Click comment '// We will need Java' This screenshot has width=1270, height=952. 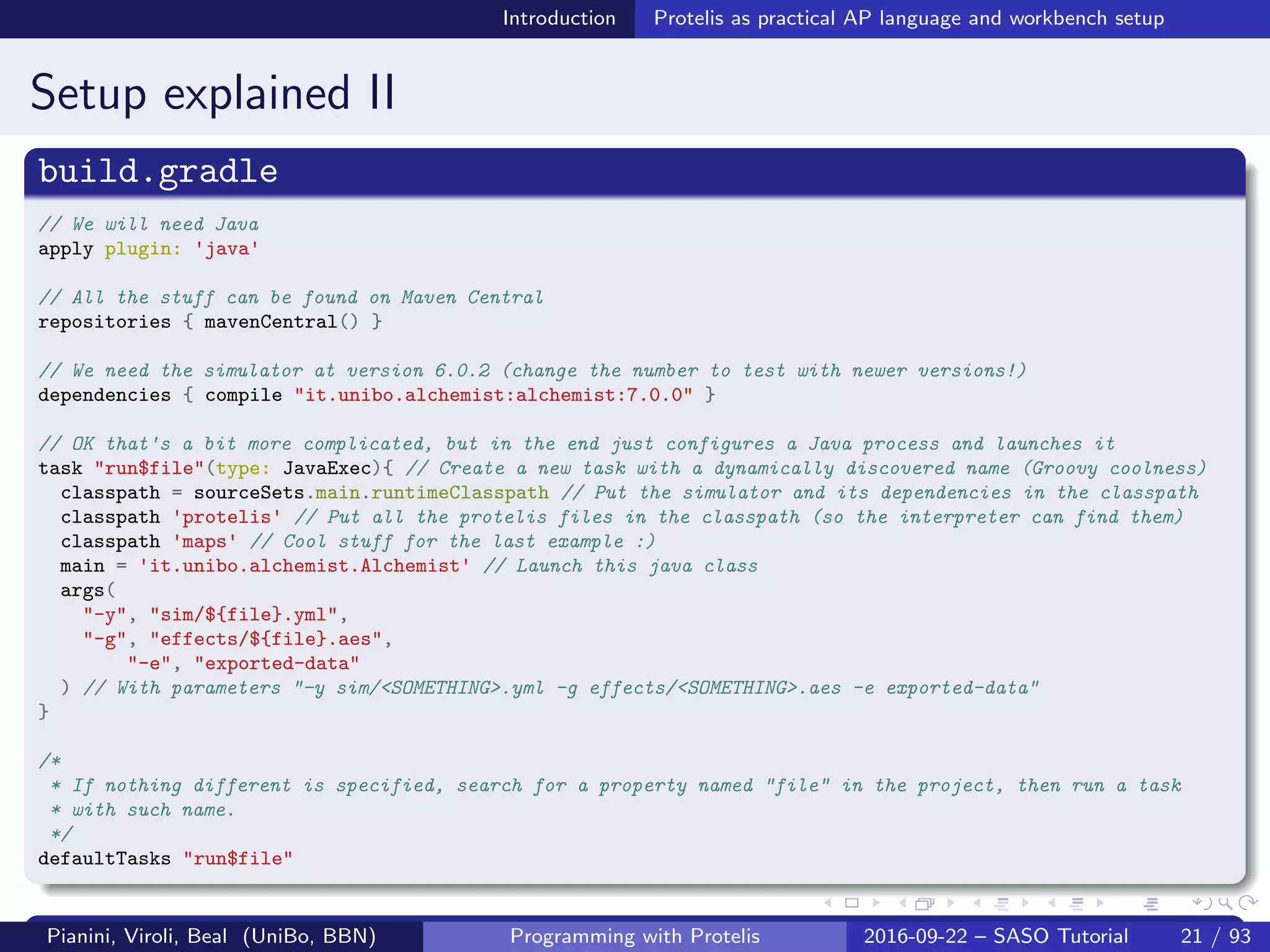(x=149, y=224)
